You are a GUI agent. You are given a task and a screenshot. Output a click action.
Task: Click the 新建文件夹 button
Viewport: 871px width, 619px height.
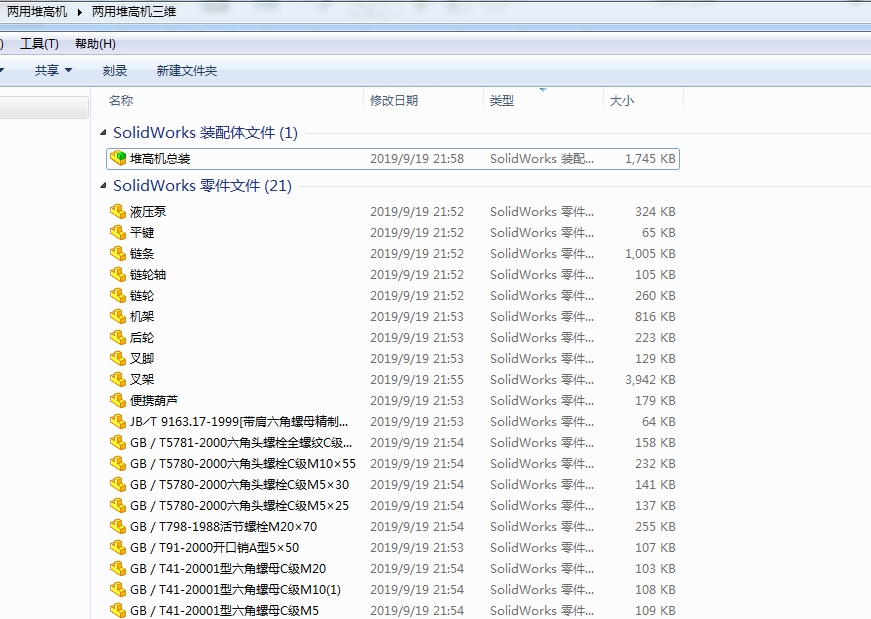coord(187,71)
